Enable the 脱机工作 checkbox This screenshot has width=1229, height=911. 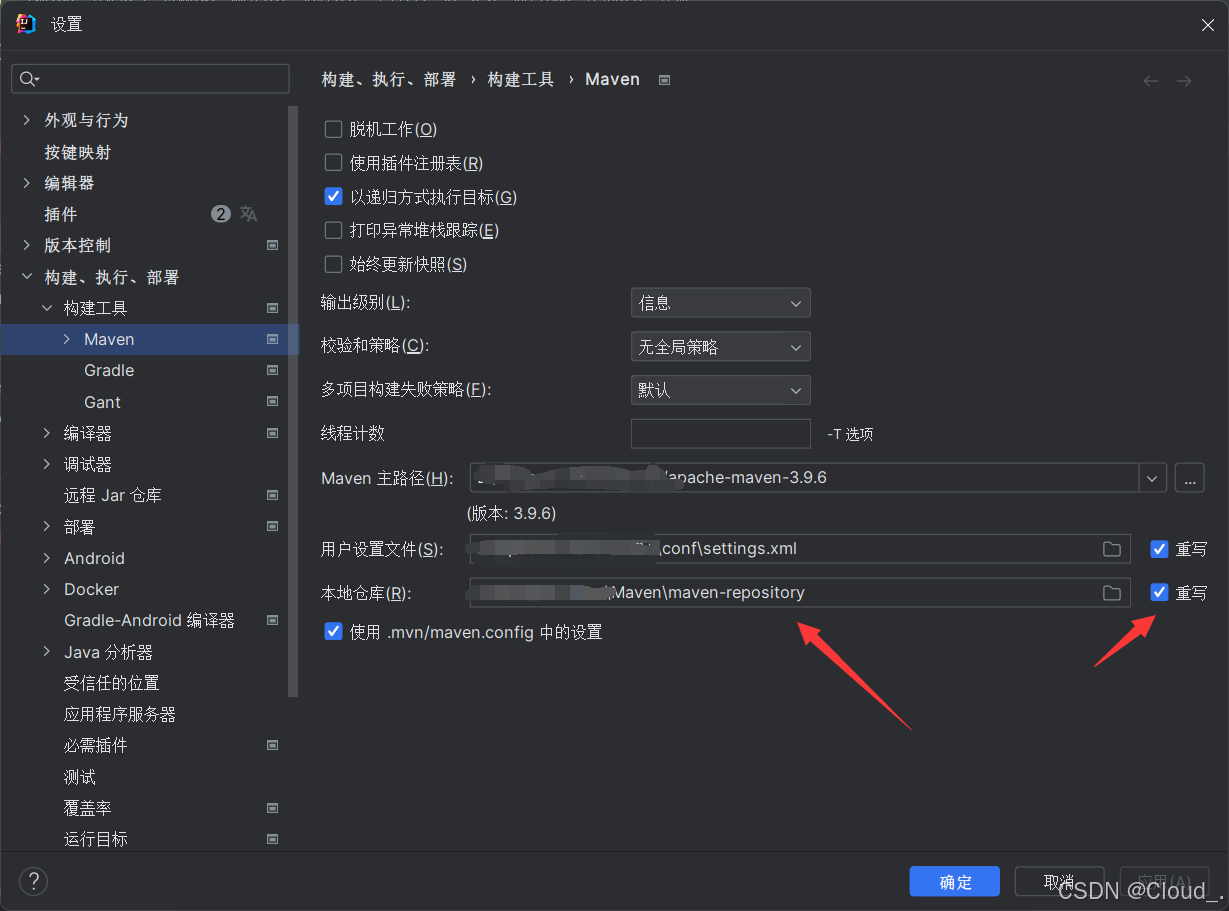pyautogui.click(x=334, y=129)
